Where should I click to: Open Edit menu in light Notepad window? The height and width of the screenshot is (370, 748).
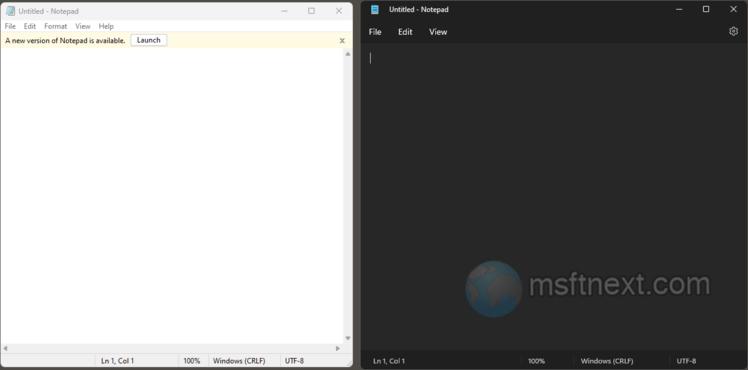pyautogui.click(x=30, y=26)
